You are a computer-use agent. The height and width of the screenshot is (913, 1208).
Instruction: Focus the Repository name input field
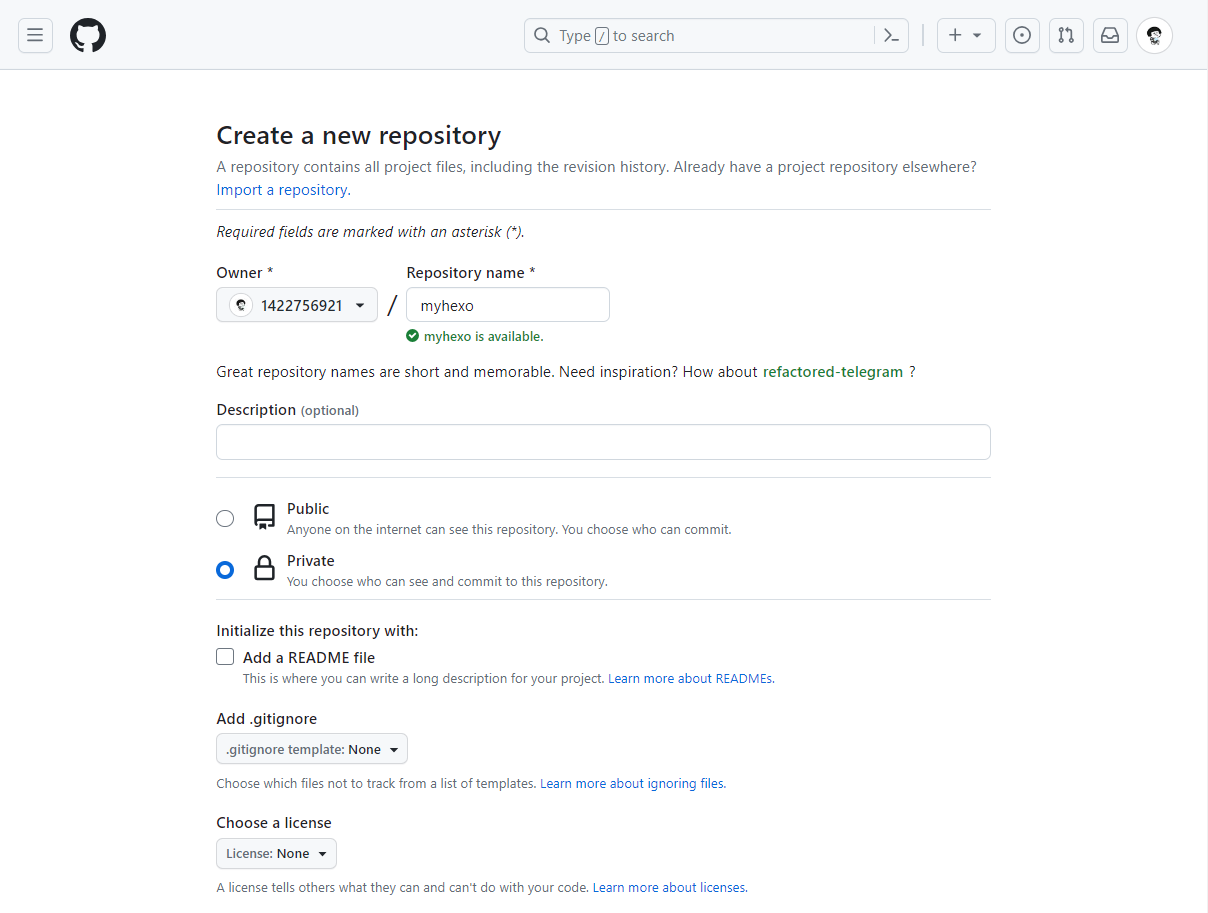point(507,305)
